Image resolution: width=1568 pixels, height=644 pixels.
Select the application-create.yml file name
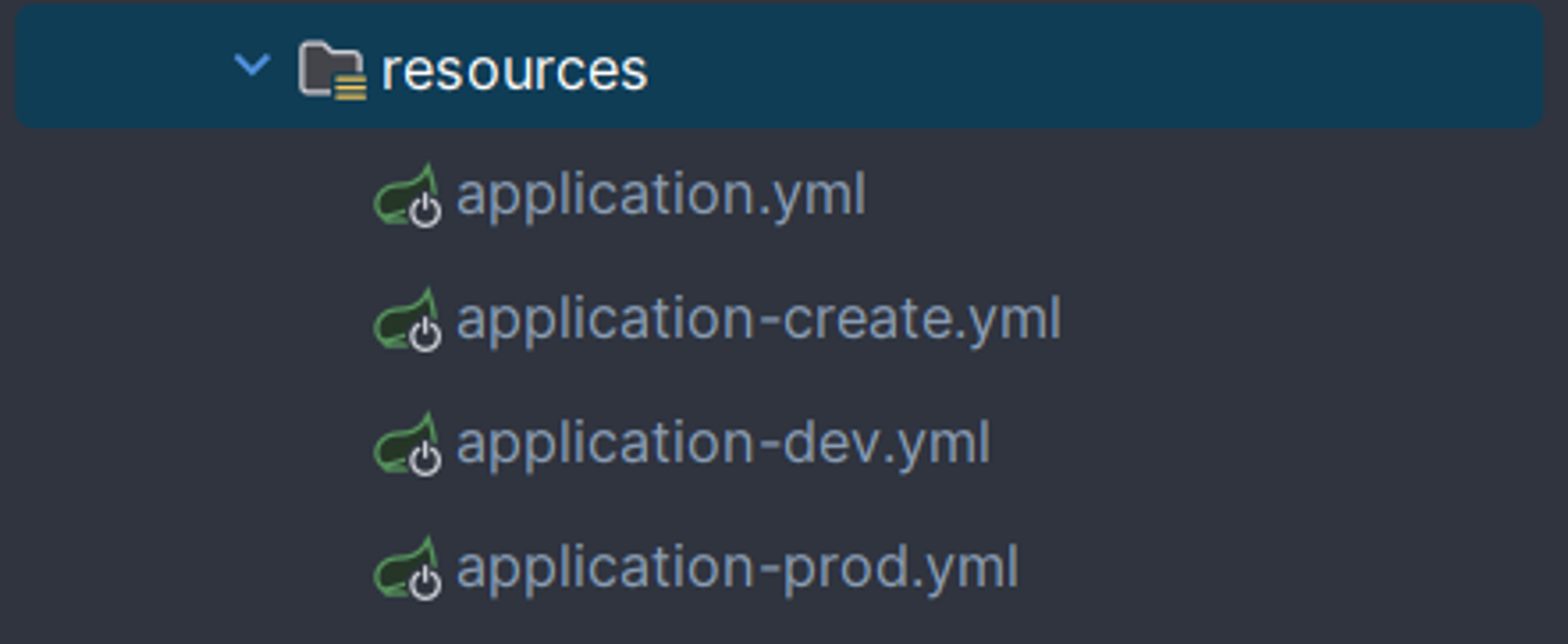(x=758, y=319)
